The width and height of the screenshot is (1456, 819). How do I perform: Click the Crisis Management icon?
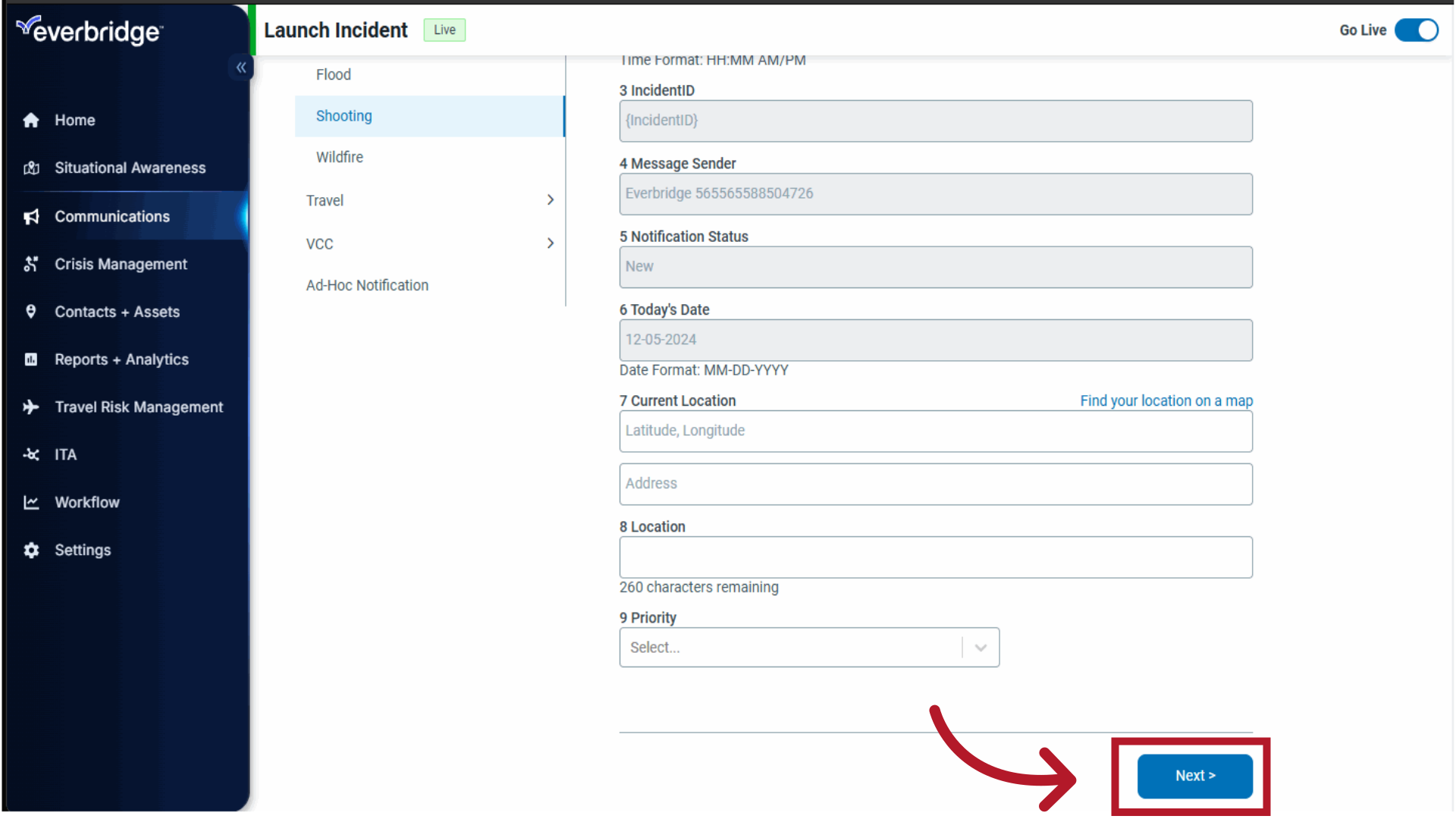30,264
